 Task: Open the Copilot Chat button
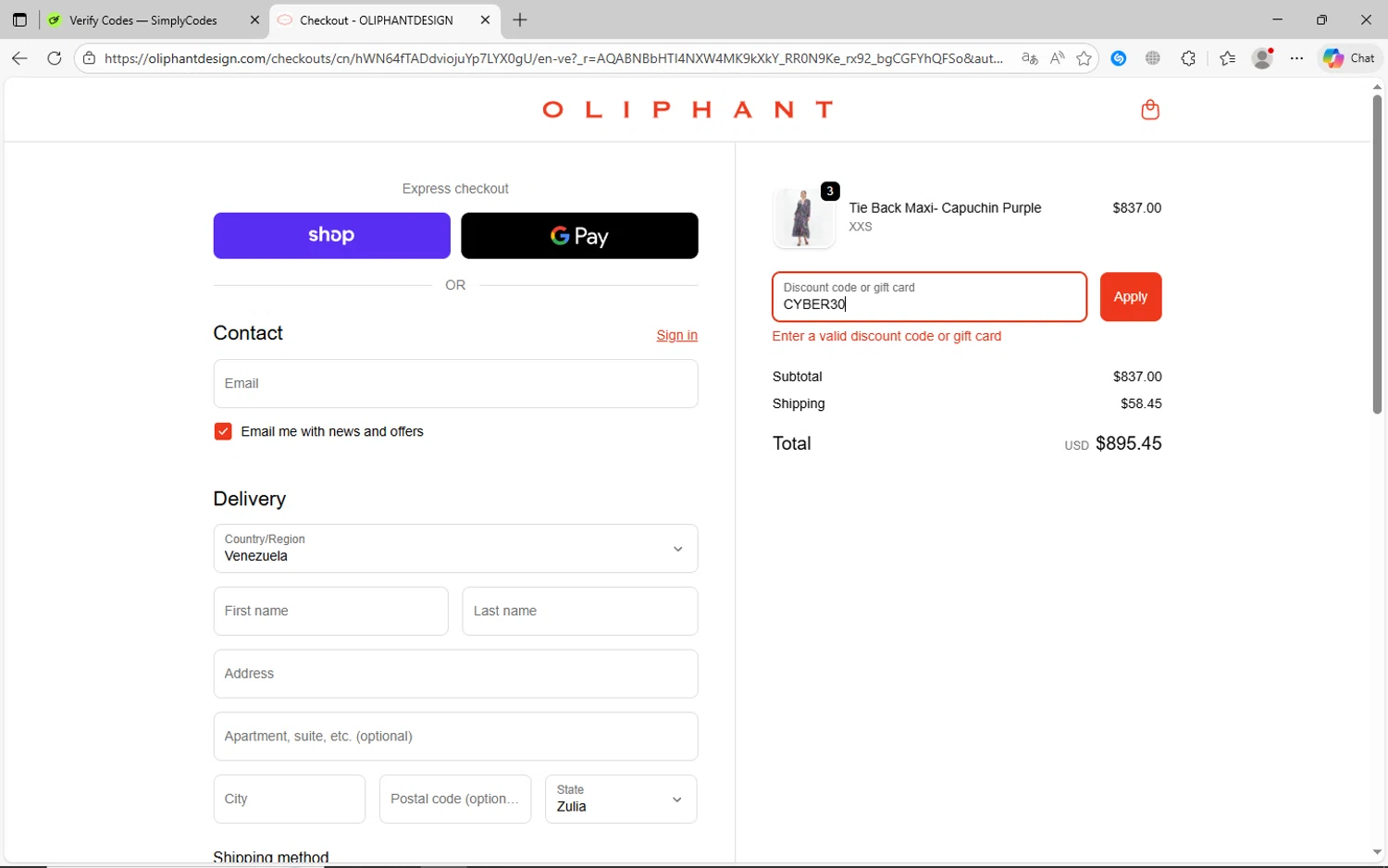pos(1350,58)
